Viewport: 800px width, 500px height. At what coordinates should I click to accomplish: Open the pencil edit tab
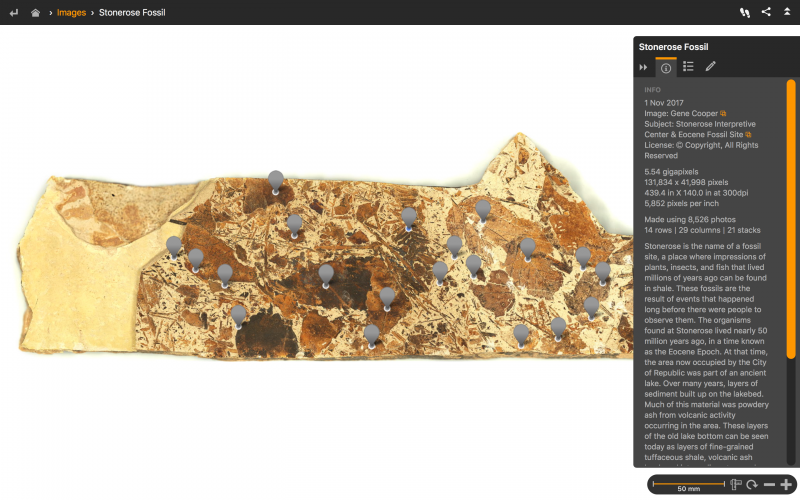pyautogui.click(x=711, y=67)
